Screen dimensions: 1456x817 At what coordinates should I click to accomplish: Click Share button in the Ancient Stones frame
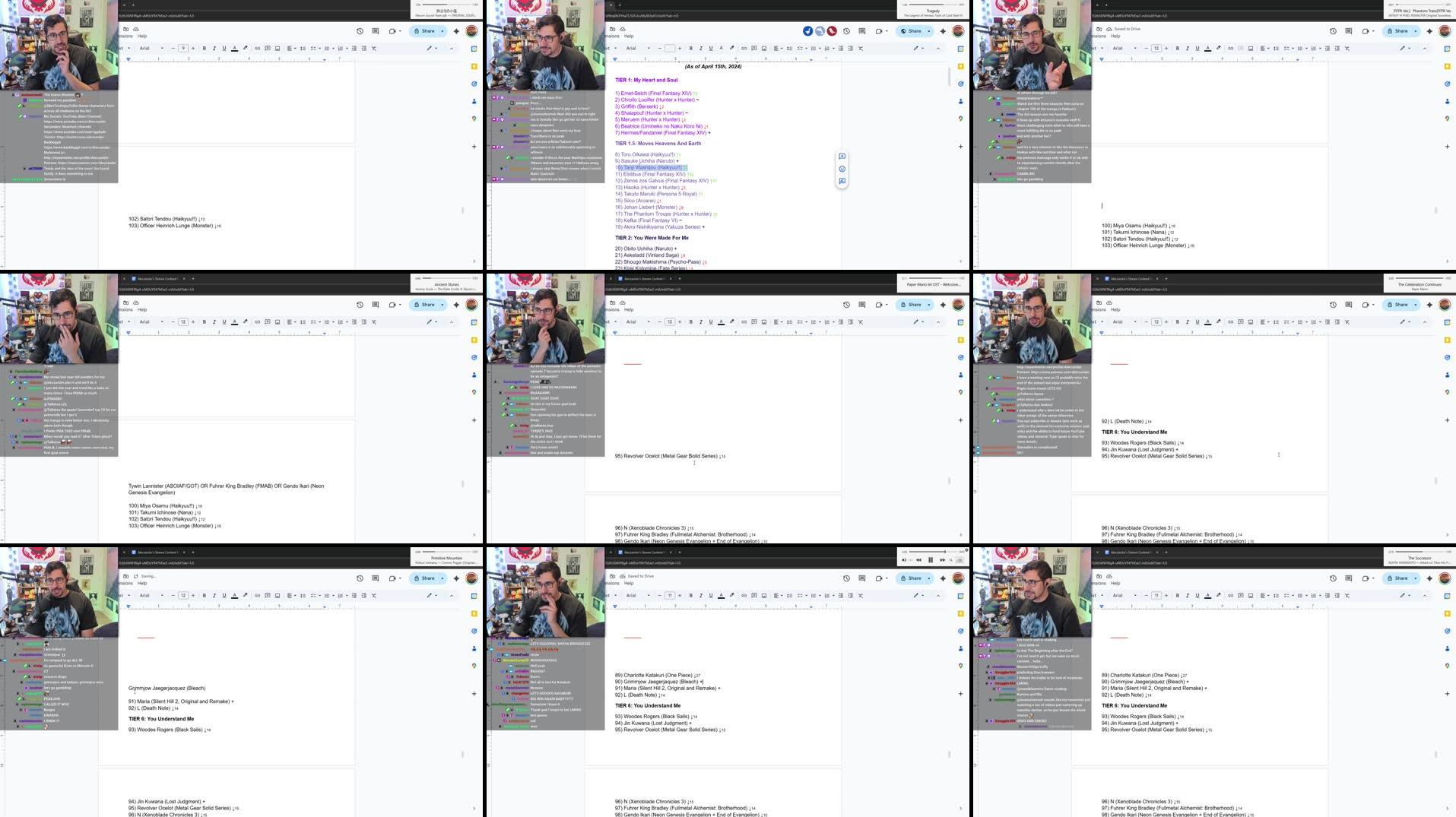[x=424, y=305]
